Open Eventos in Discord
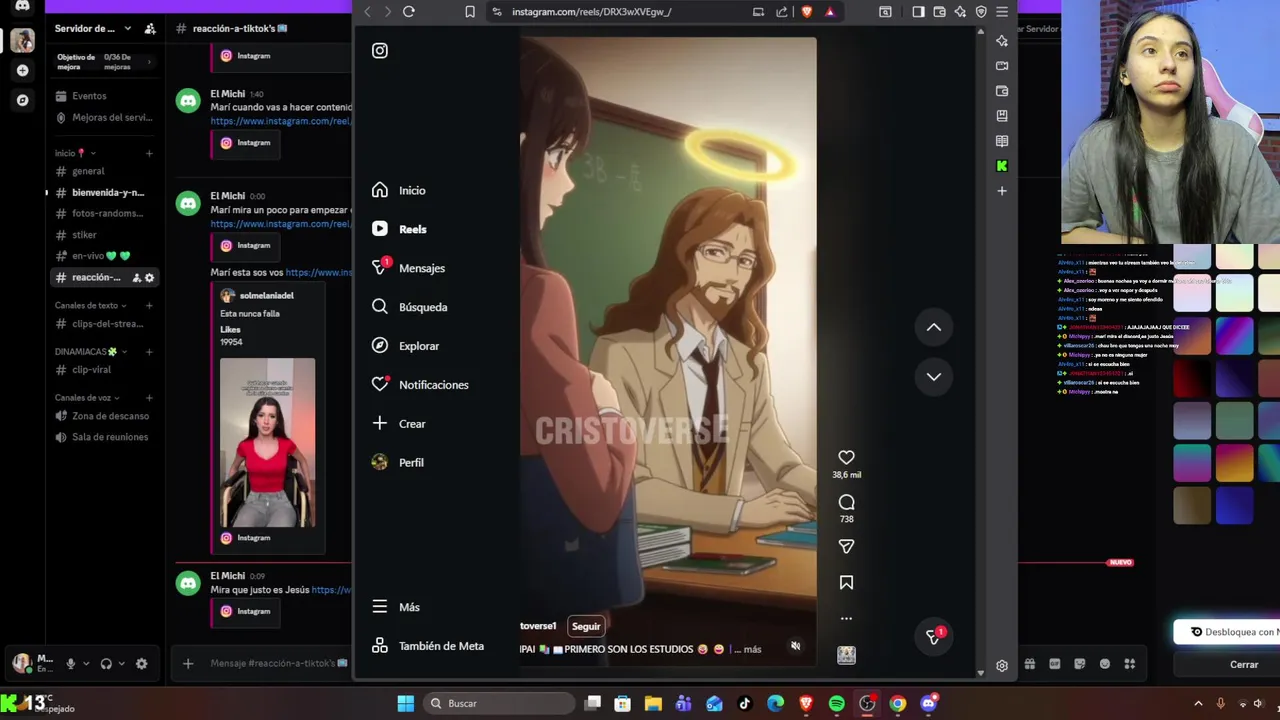This screenshot has width=1280, height=720. point(89,96)
